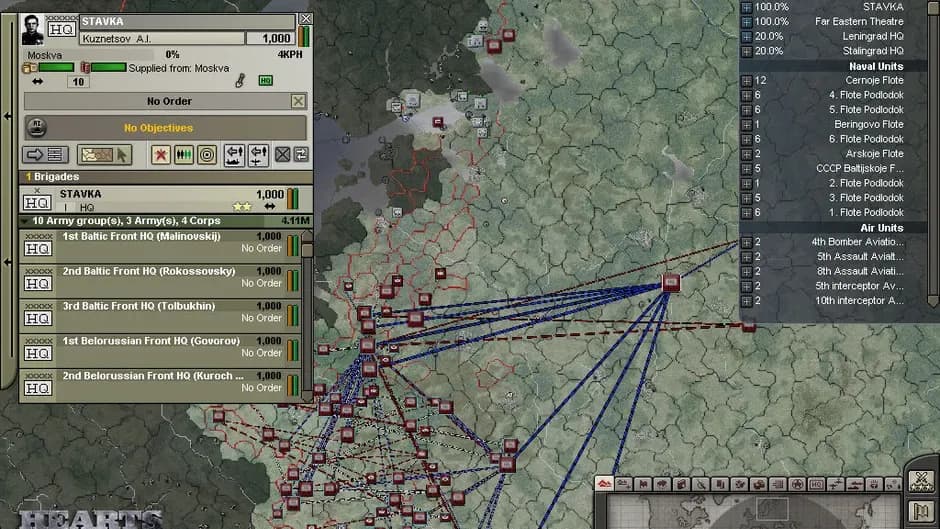940x529 pixels.
Task: Select CCCP Baltijskoje F... in outliner
Action: coord(859,169)
